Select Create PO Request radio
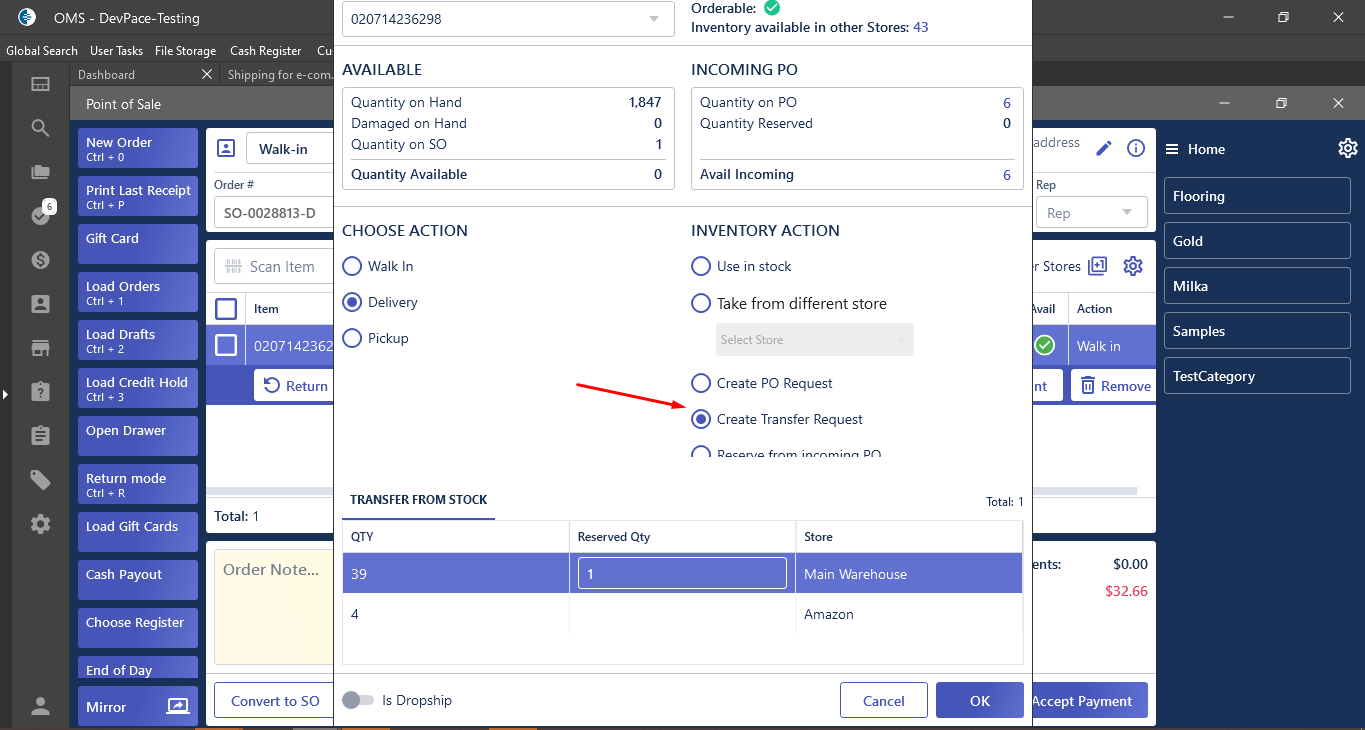This screenshot has height=730, width=1365. click(x=701, y=383)
